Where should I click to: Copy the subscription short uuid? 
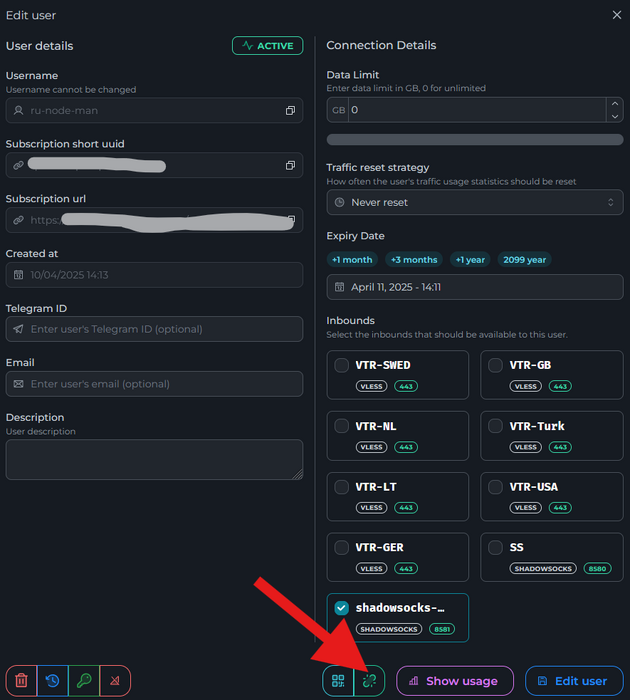tap(290, 165)
